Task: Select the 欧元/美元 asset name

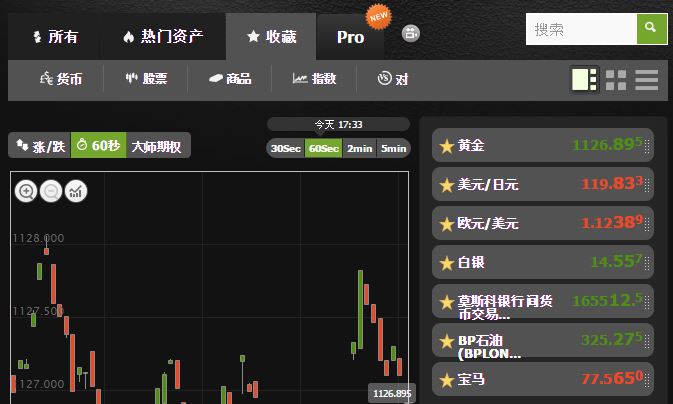Action: pyautogui.click(x=488, y=223)
